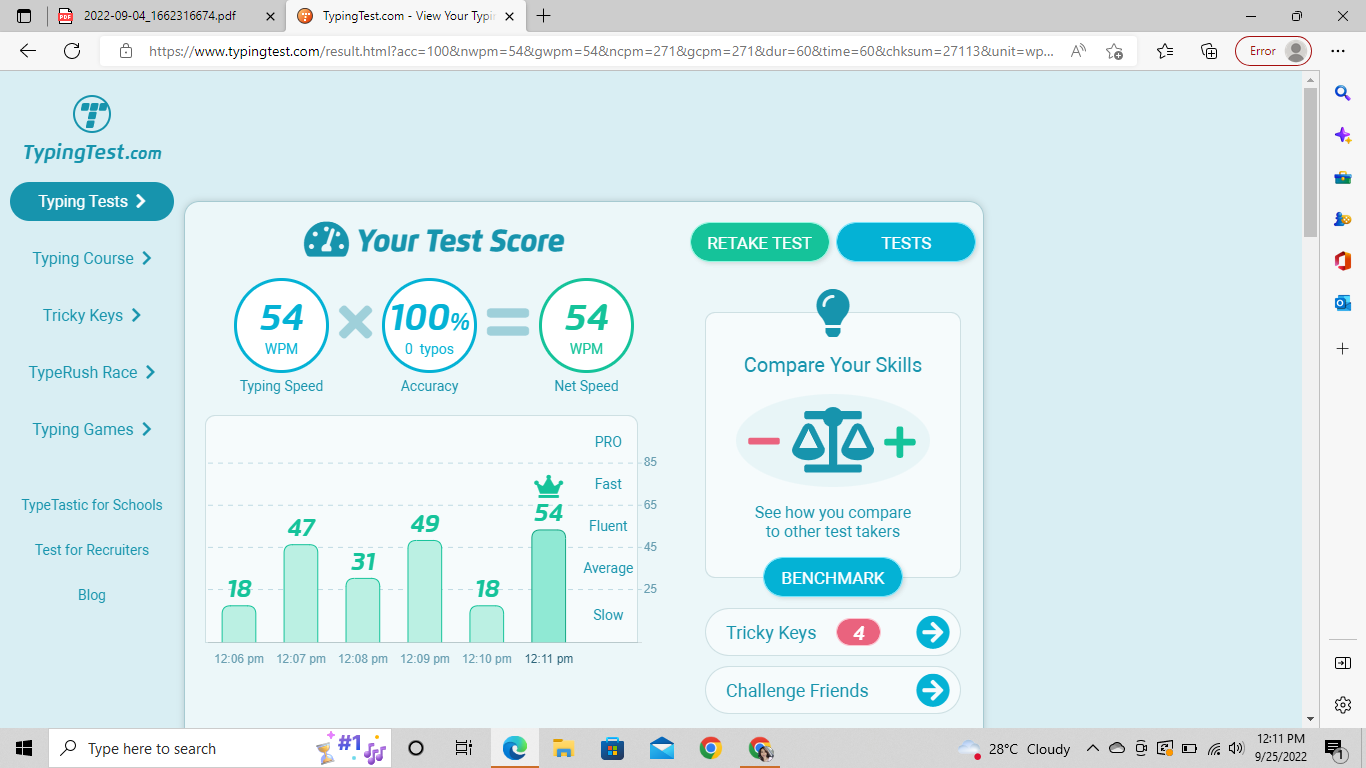Go to the Blog link
Image resolution: width=1366 pixels, height=768 pixels.
click(92, 595)
